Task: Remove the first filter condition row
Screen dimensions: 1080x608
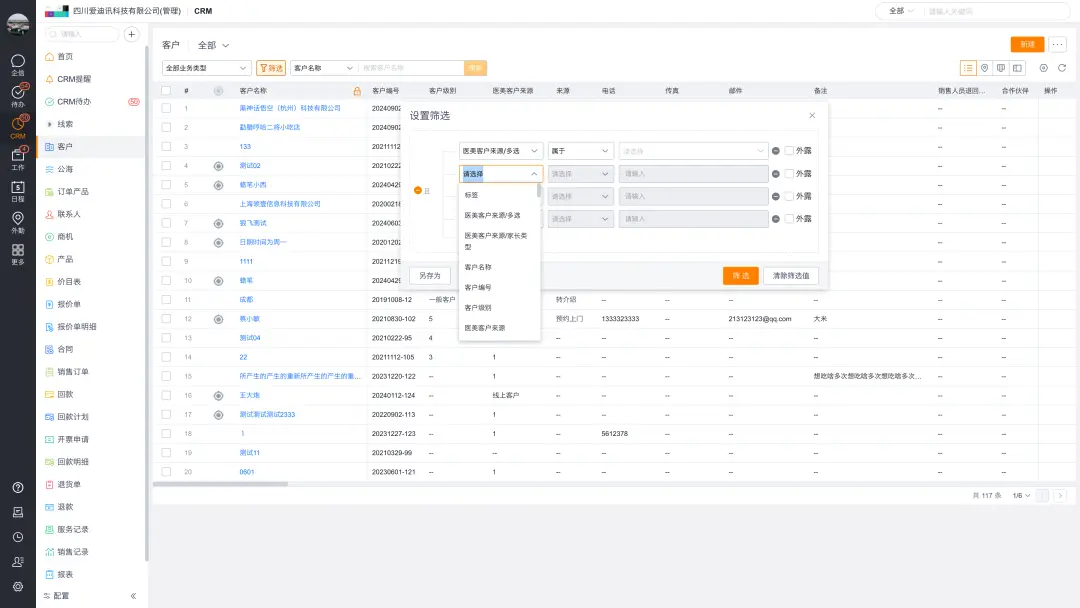Action: pos(775,151)
